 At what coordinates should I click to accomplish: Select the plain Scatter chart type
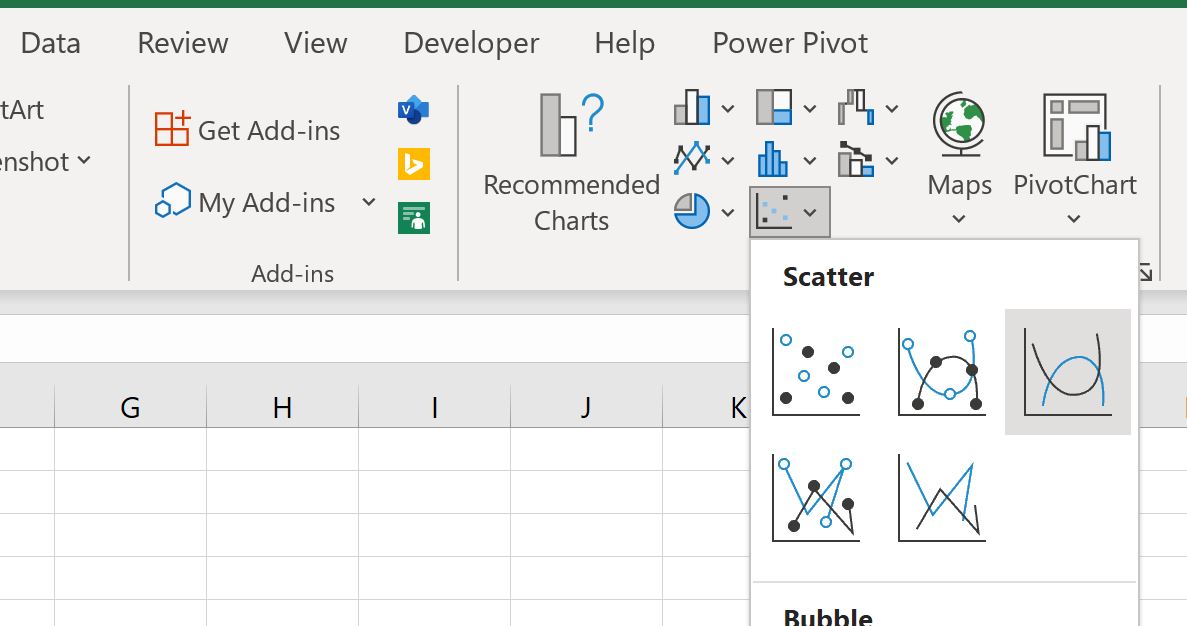pyautogui.click(x=816, y=370)
